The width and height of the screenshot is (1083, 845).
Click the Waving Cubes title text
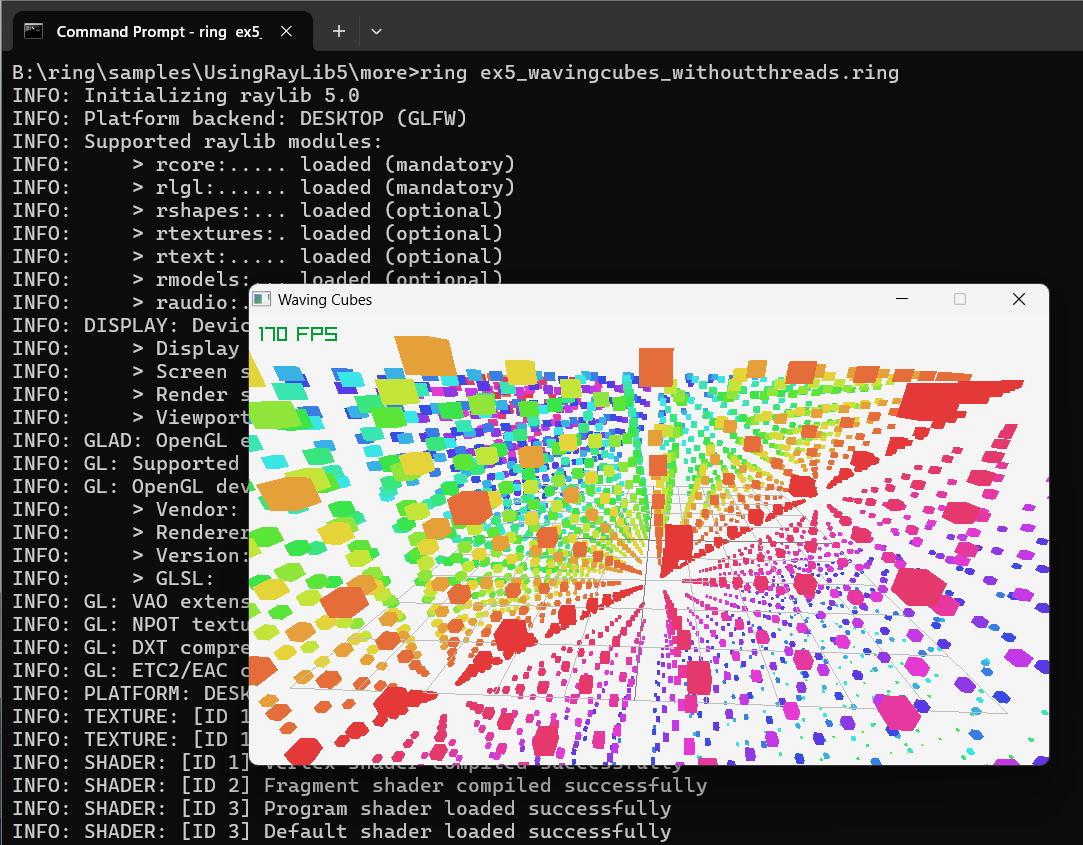[324, 299]
